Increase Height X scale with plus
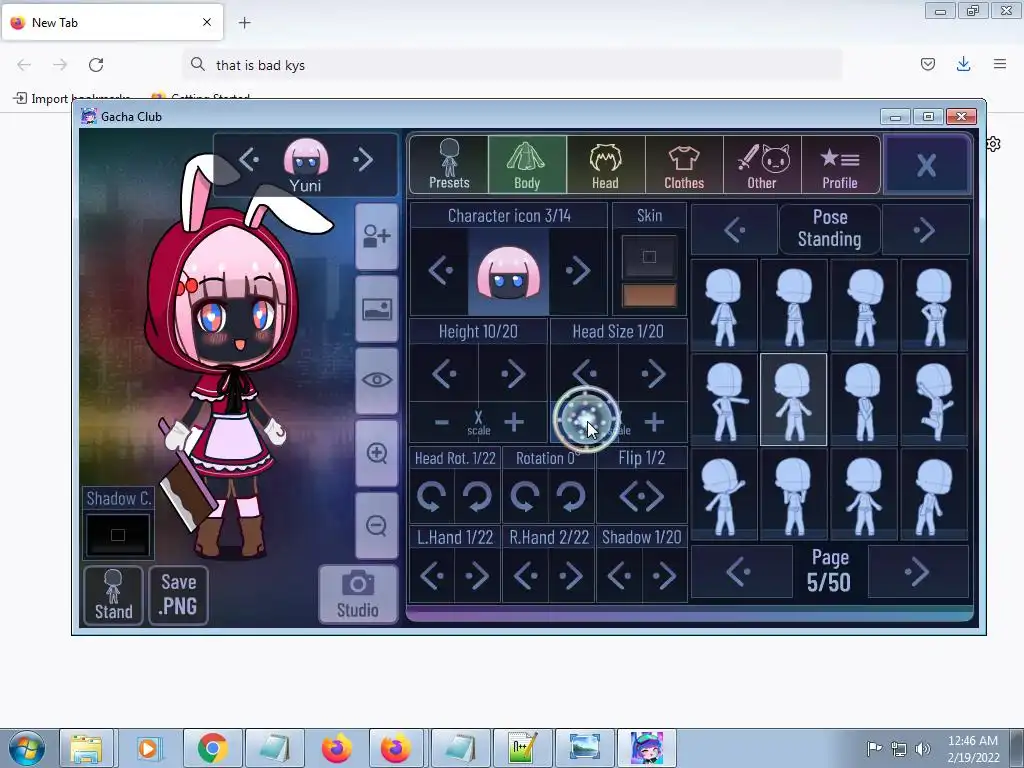 (x=514, y=423)
